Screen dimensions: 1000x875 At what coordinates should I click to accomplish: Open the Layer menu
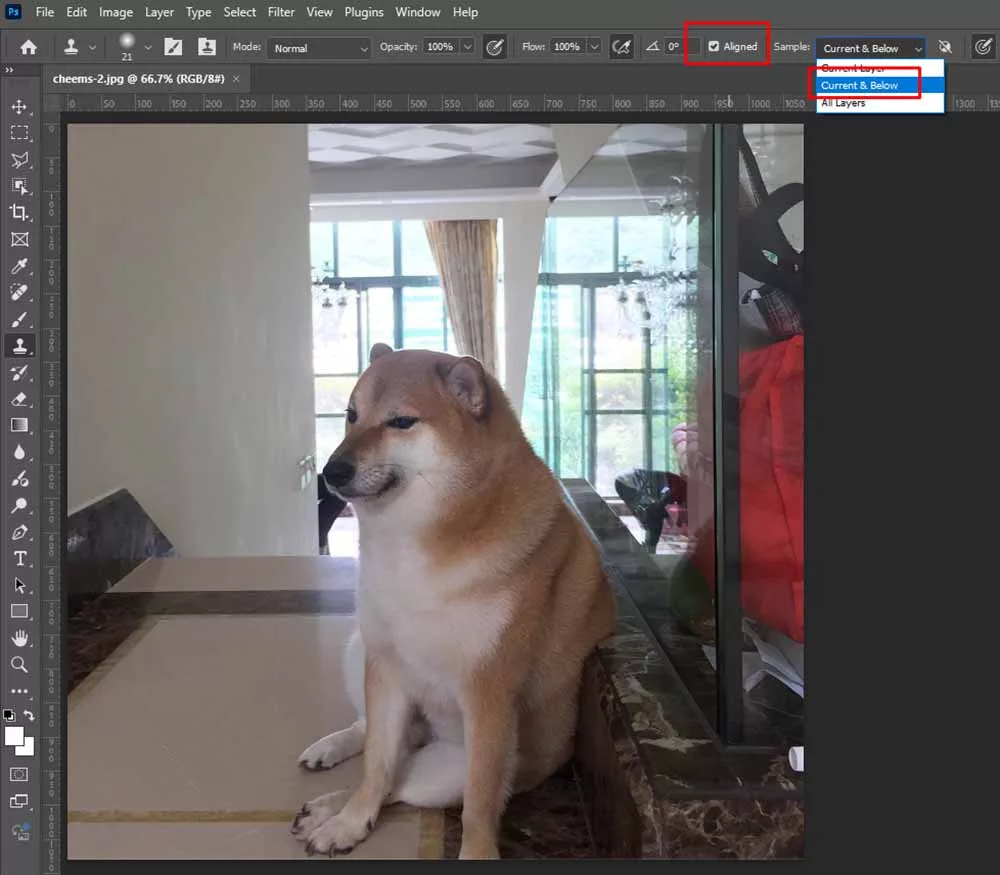(159, 12)
